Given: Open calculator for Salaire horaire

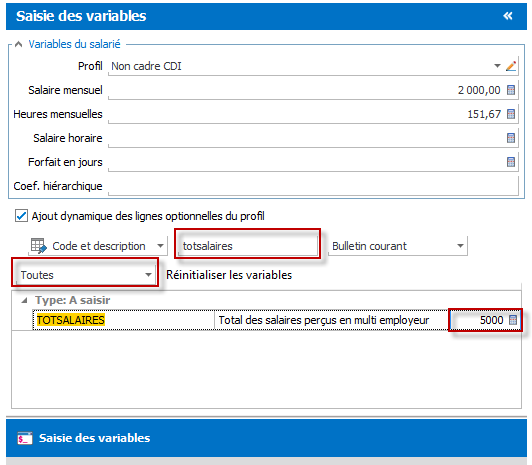Looking at the screenshot, I should pos(511,138).
